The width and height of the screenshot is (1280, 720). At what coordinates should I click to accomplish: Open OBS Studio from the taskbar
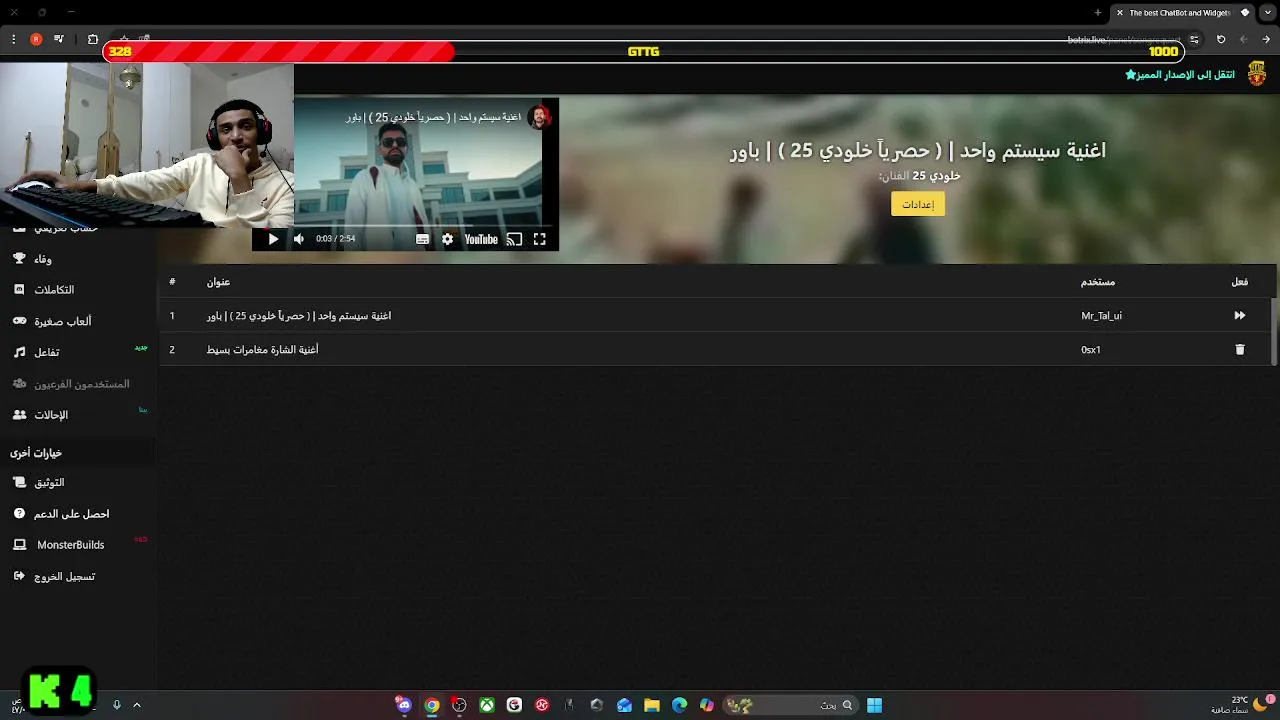click(x=459, y=705)
